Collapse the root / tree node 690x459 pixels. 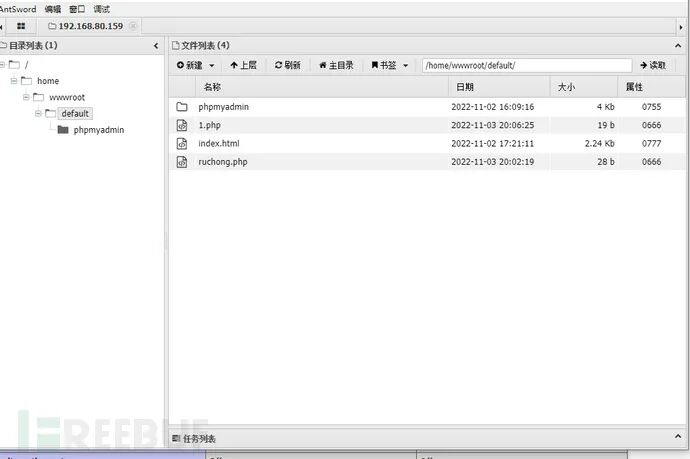click(x=2, y=65)
